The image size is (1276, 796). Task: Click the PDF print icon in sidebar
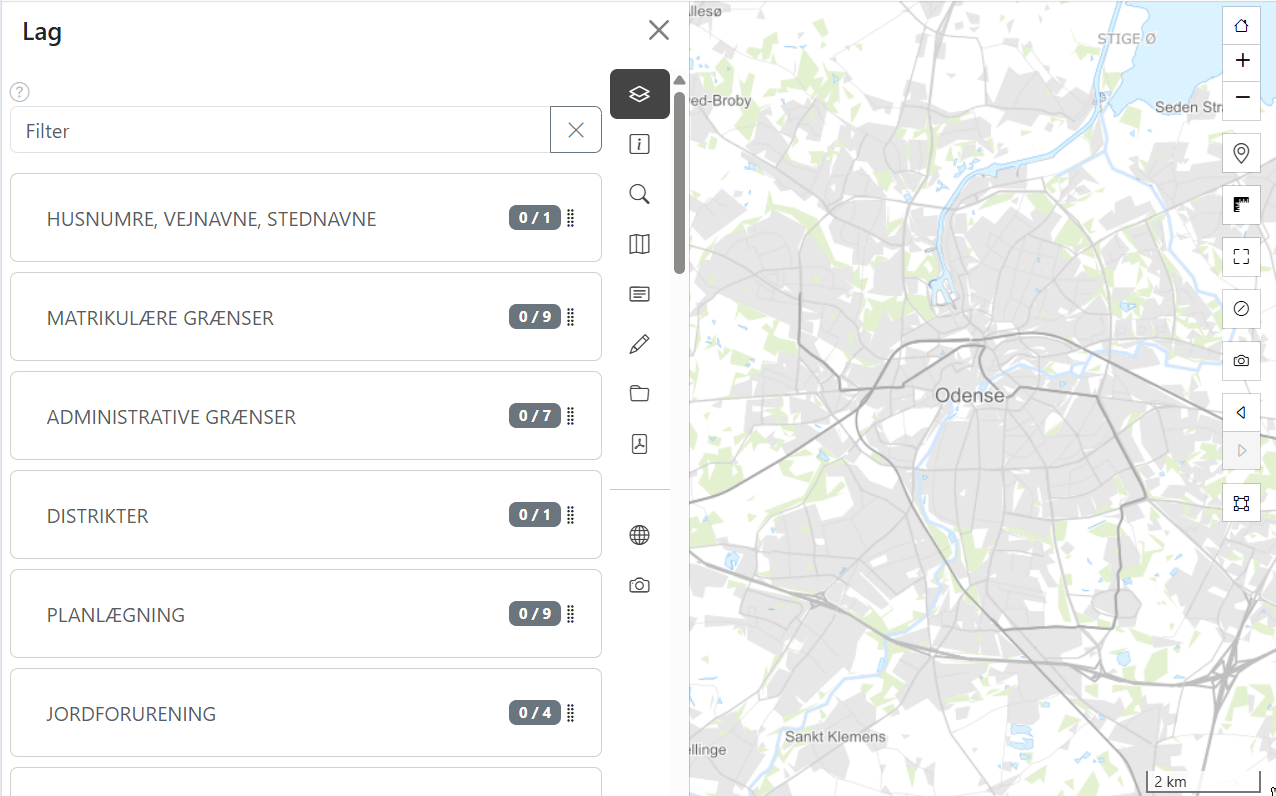(639, 444)
